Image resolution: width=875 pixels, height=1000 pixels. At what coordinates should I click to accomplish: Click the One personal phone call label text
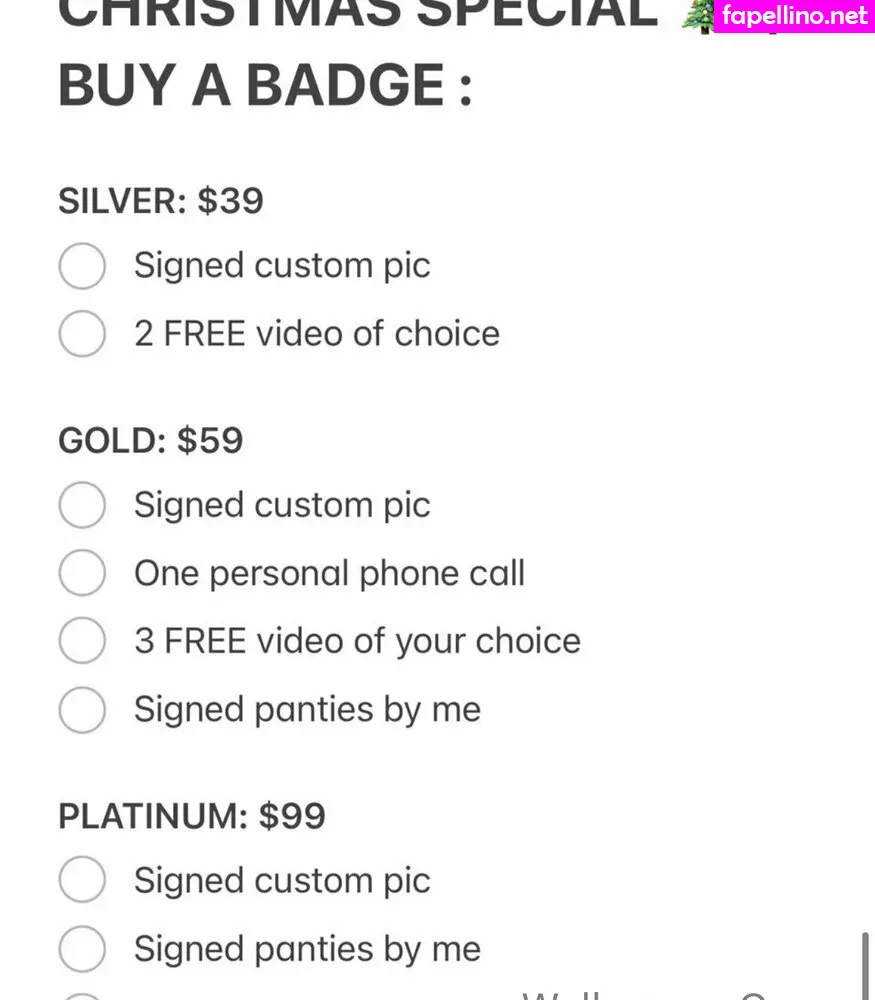(x=329, y=574)
